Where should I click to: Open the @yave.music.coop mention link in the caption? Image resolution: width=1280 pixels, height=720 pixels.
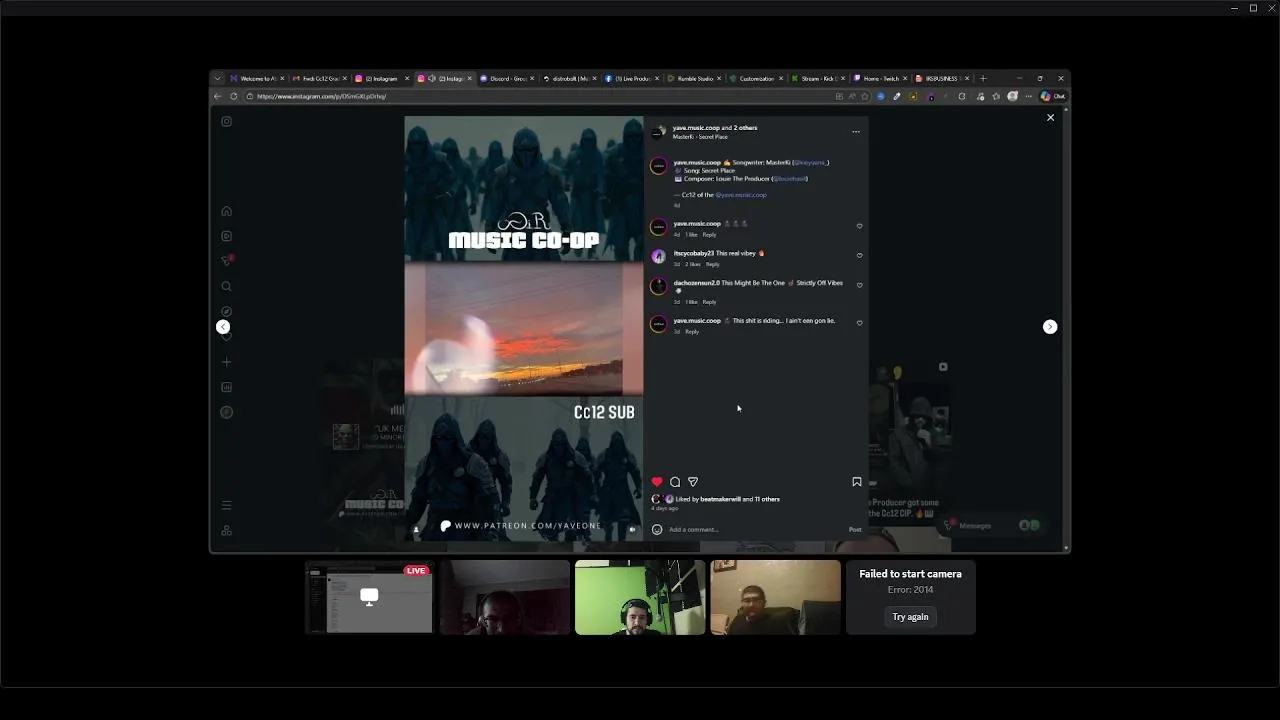741,195
